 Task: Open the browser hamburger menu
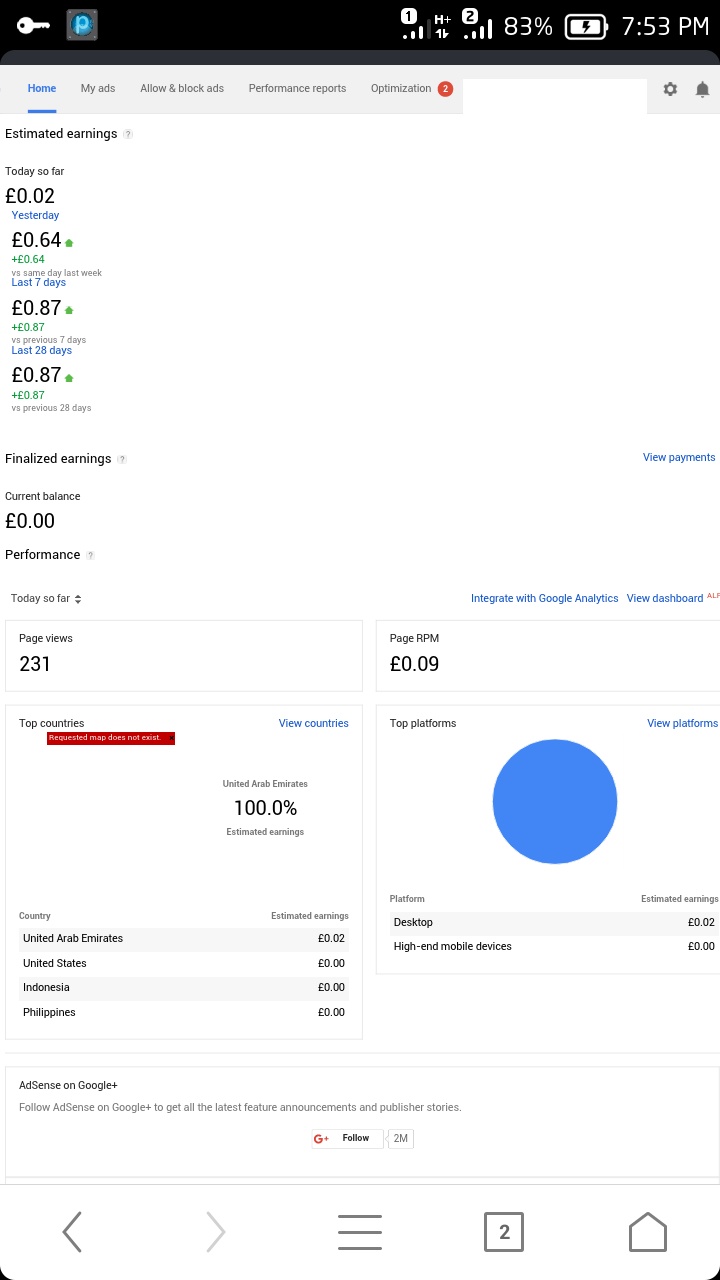[360, 1232]
